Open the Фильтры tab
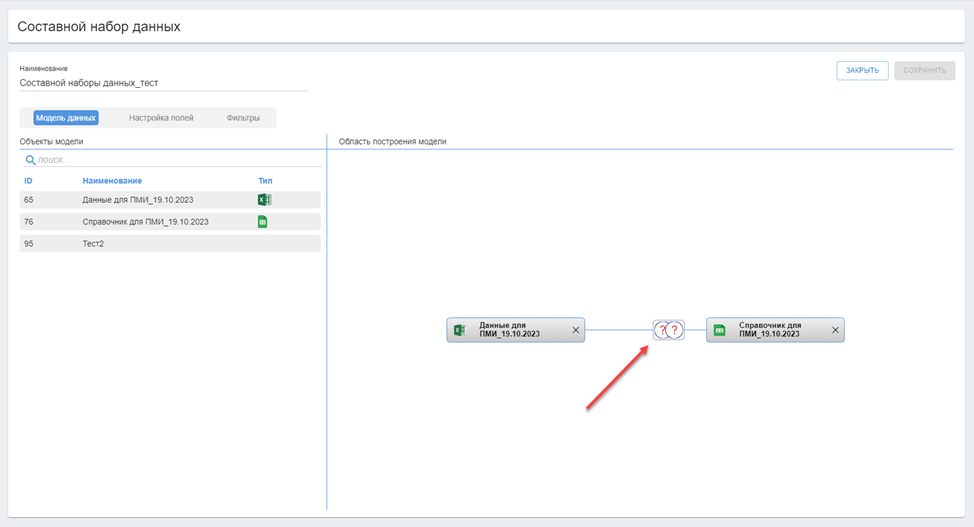Image resolution: width=974 pixels, height=527 pixels. (243, 118)
